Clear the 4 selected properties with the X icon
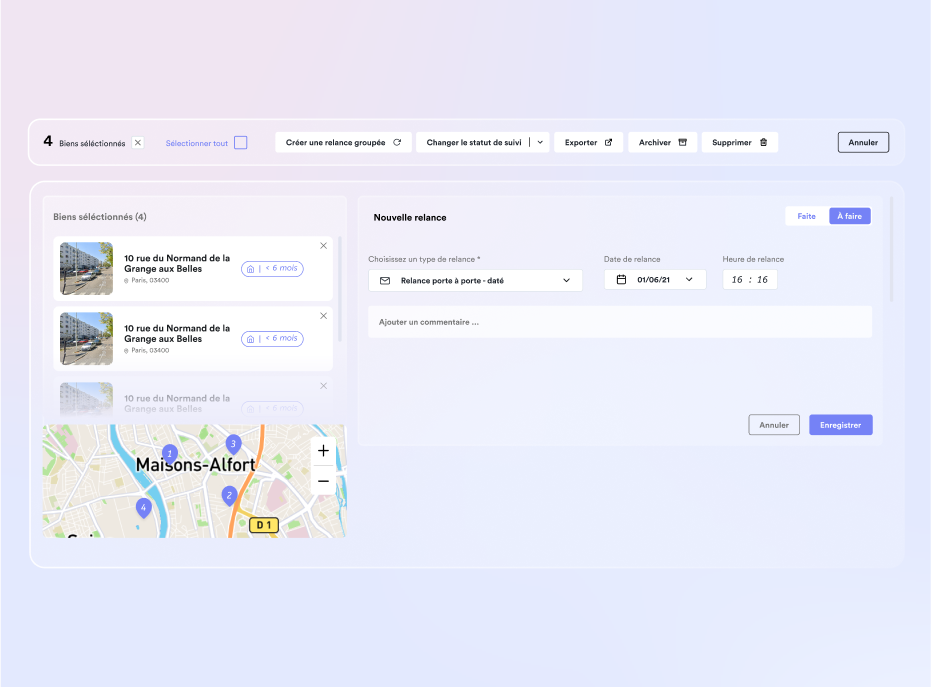The image size is (931, 688). [138, 142]
